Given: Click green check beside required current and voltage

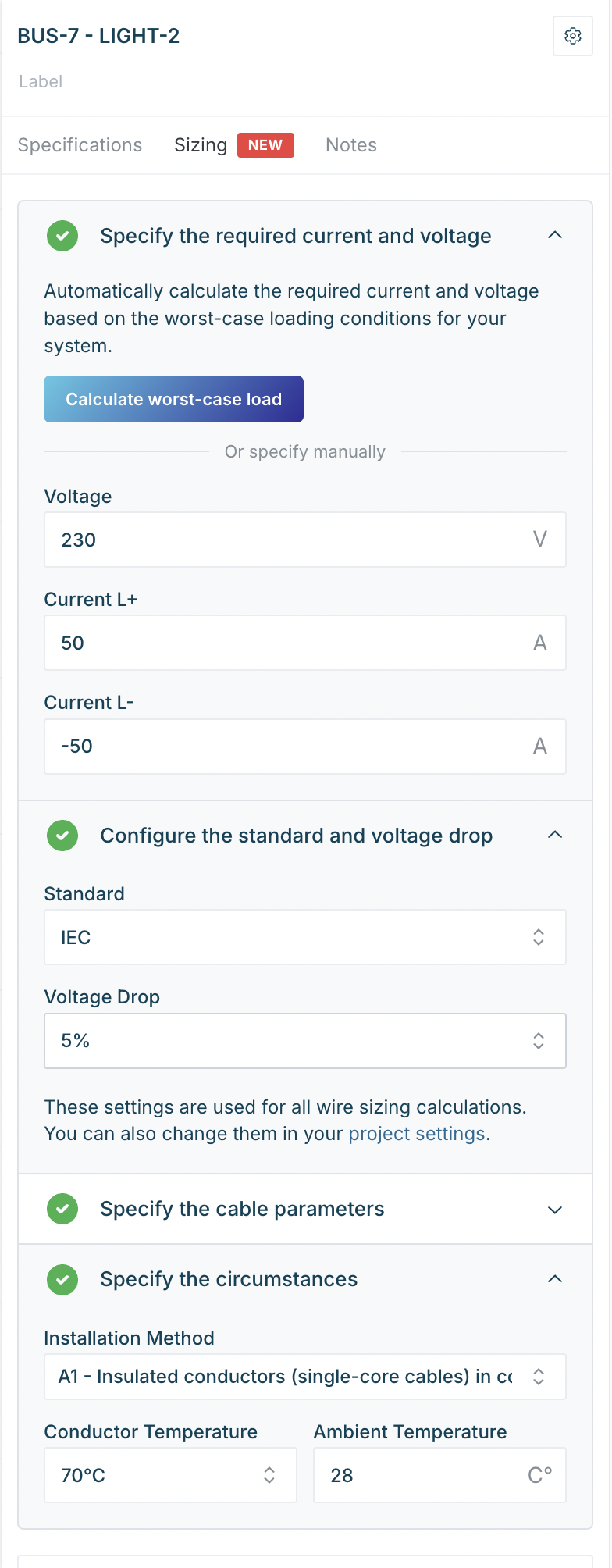Looking at the screenshot, I should coord(62,236).
